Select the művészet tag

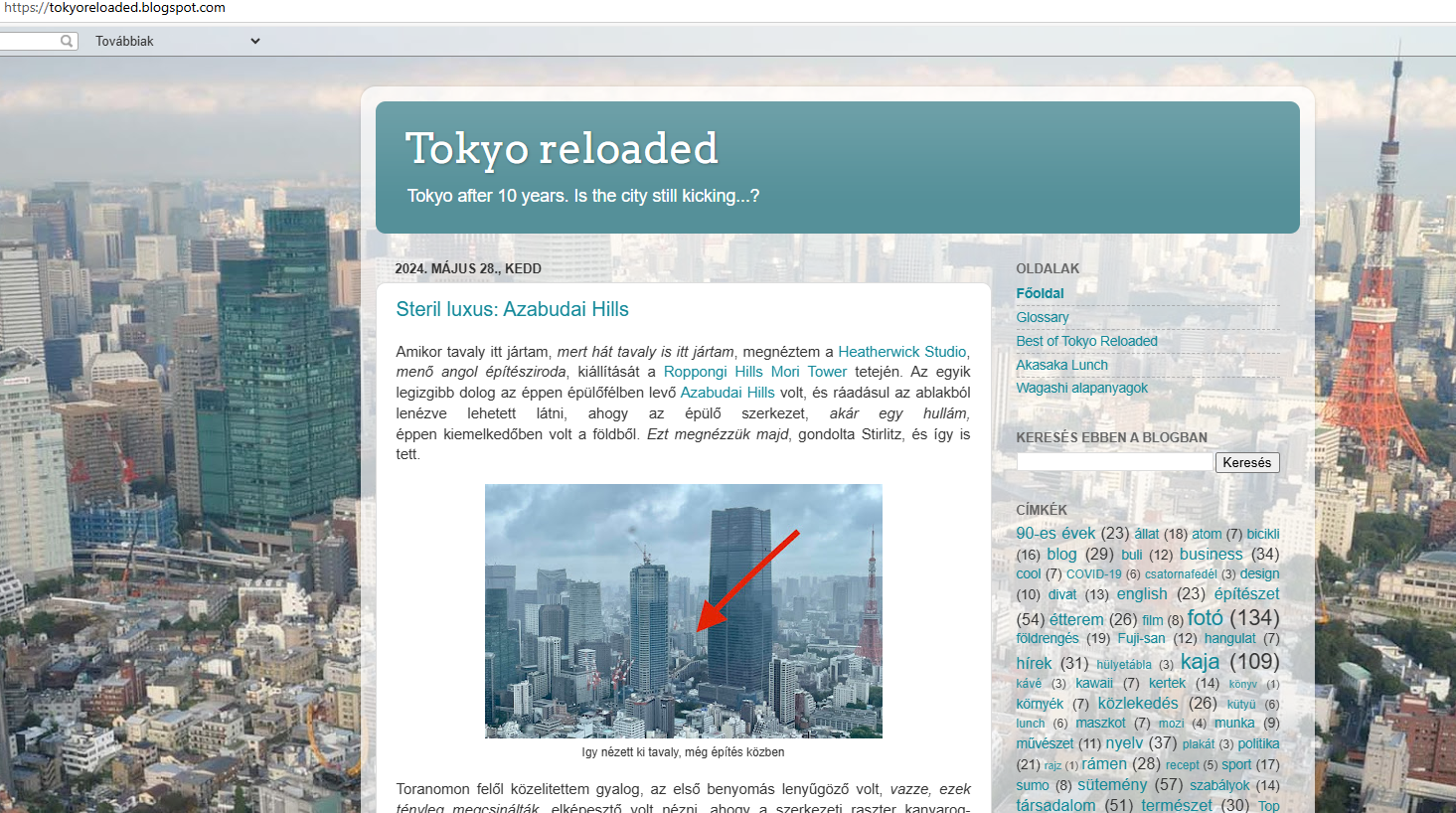[1045, 743]
